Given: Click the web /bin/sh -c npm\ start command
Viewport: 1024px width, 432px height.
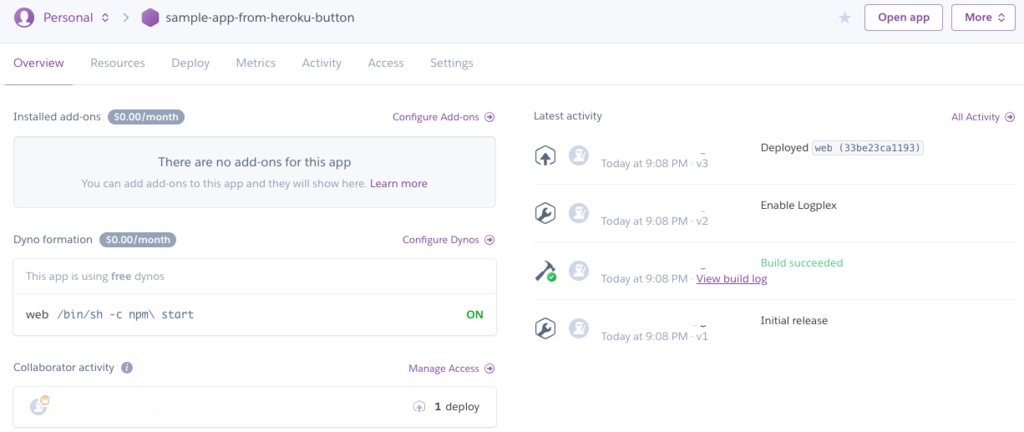Looking at the screenshot, I should tap(110, 315).
